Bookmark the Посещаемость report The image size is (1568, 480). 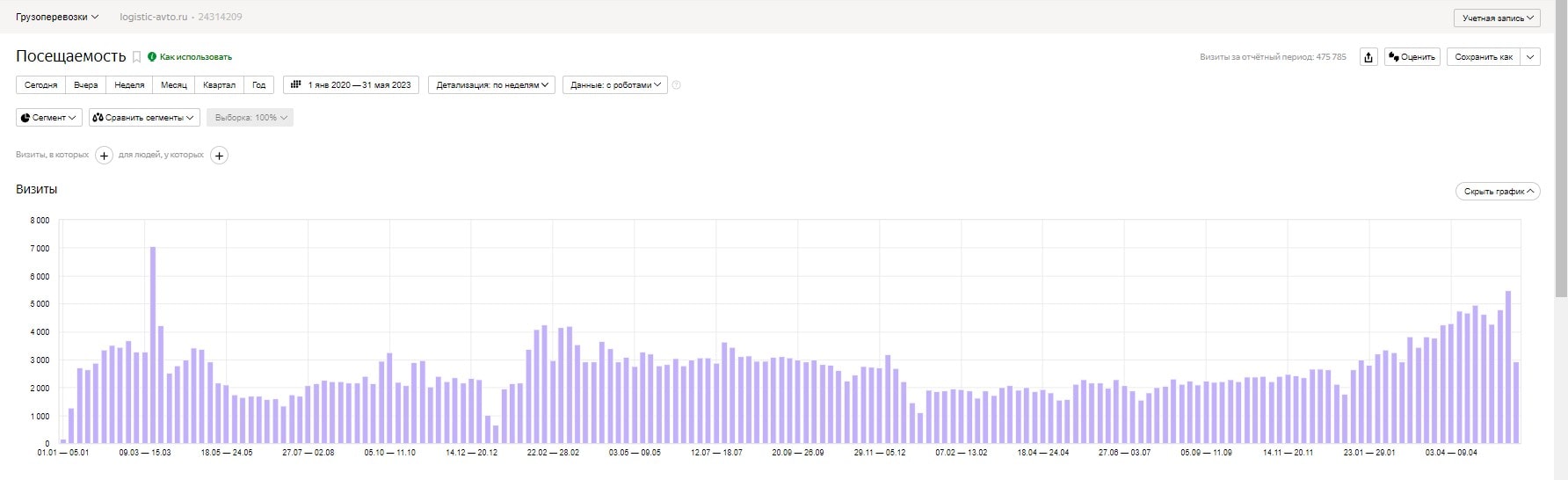136,57
